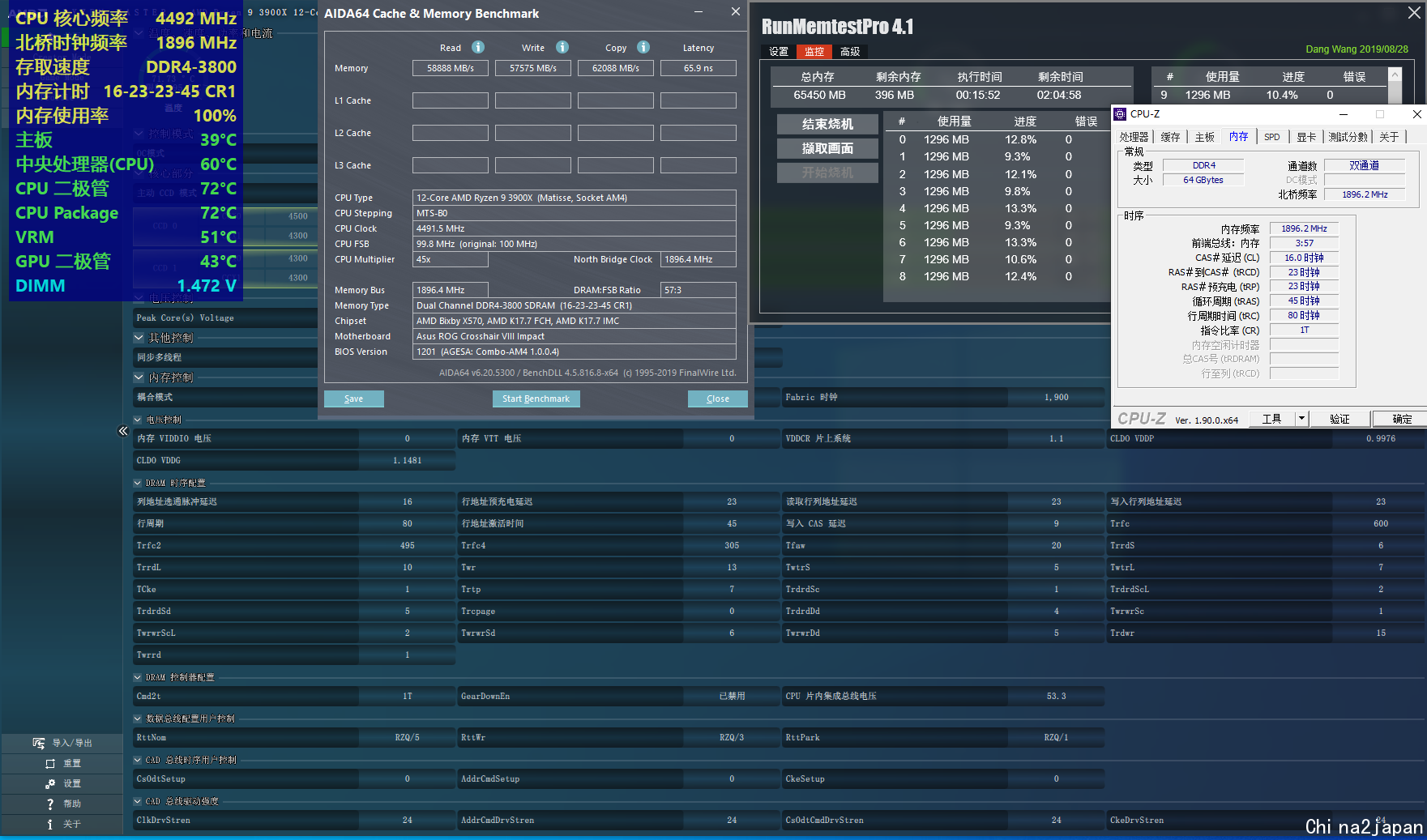Click the 工具 button in CPU-Z
Image resolution: width=1427 pixels, height=840 pixels.
[1271, 419]
